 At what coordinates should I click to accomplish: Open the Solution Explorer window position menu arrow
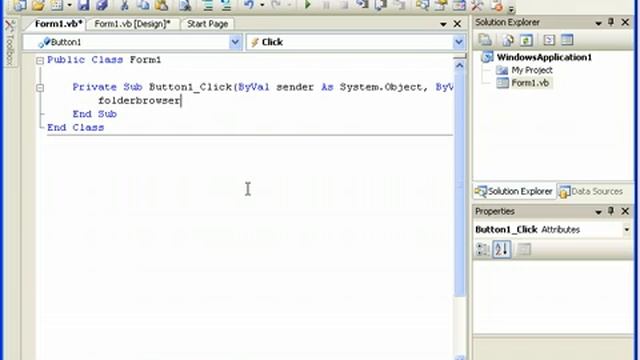(x=598, y=24)
